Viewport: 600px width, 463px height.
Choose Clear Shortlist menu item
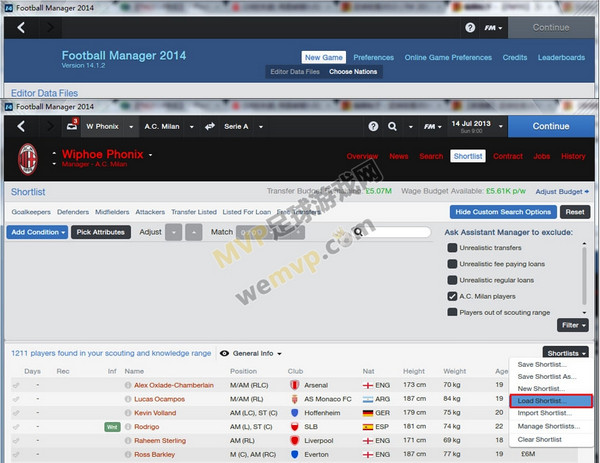click(540, 440)
